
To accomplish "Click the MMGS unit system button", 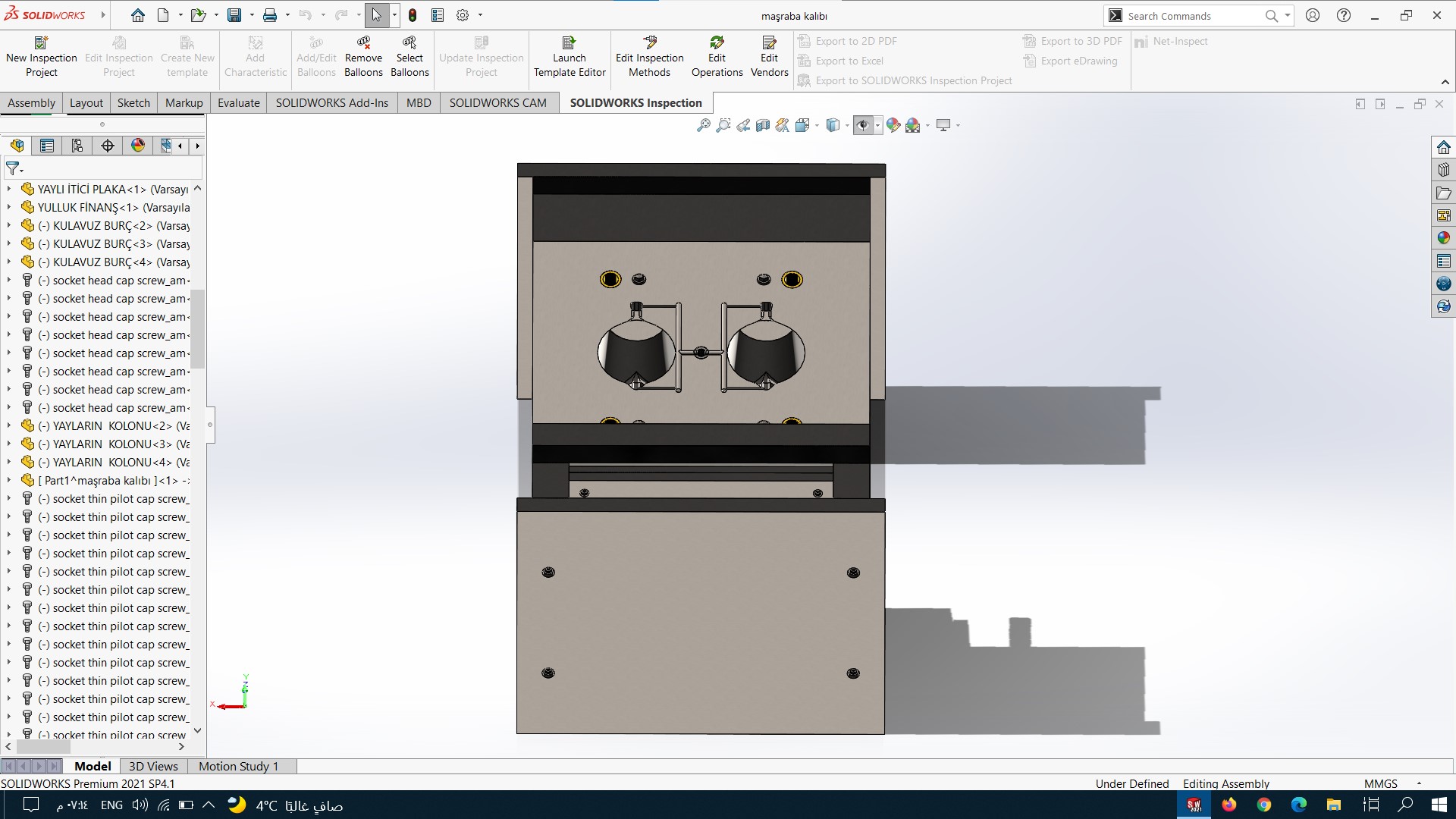I will click(x=1380, y=783).
